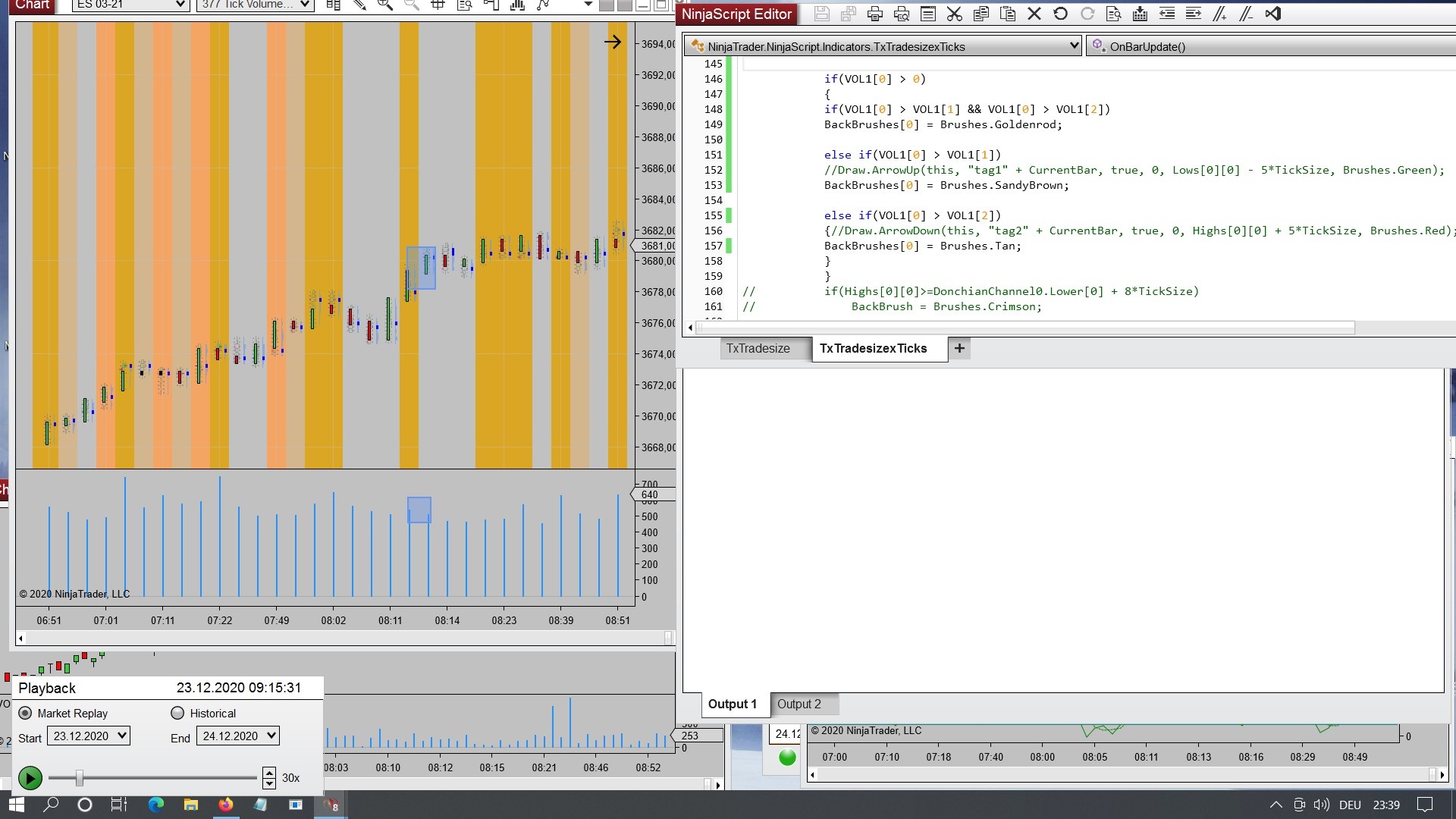Click the Undo icon in editor toolbar
1456x819 pixels.
coord(1060,14)
